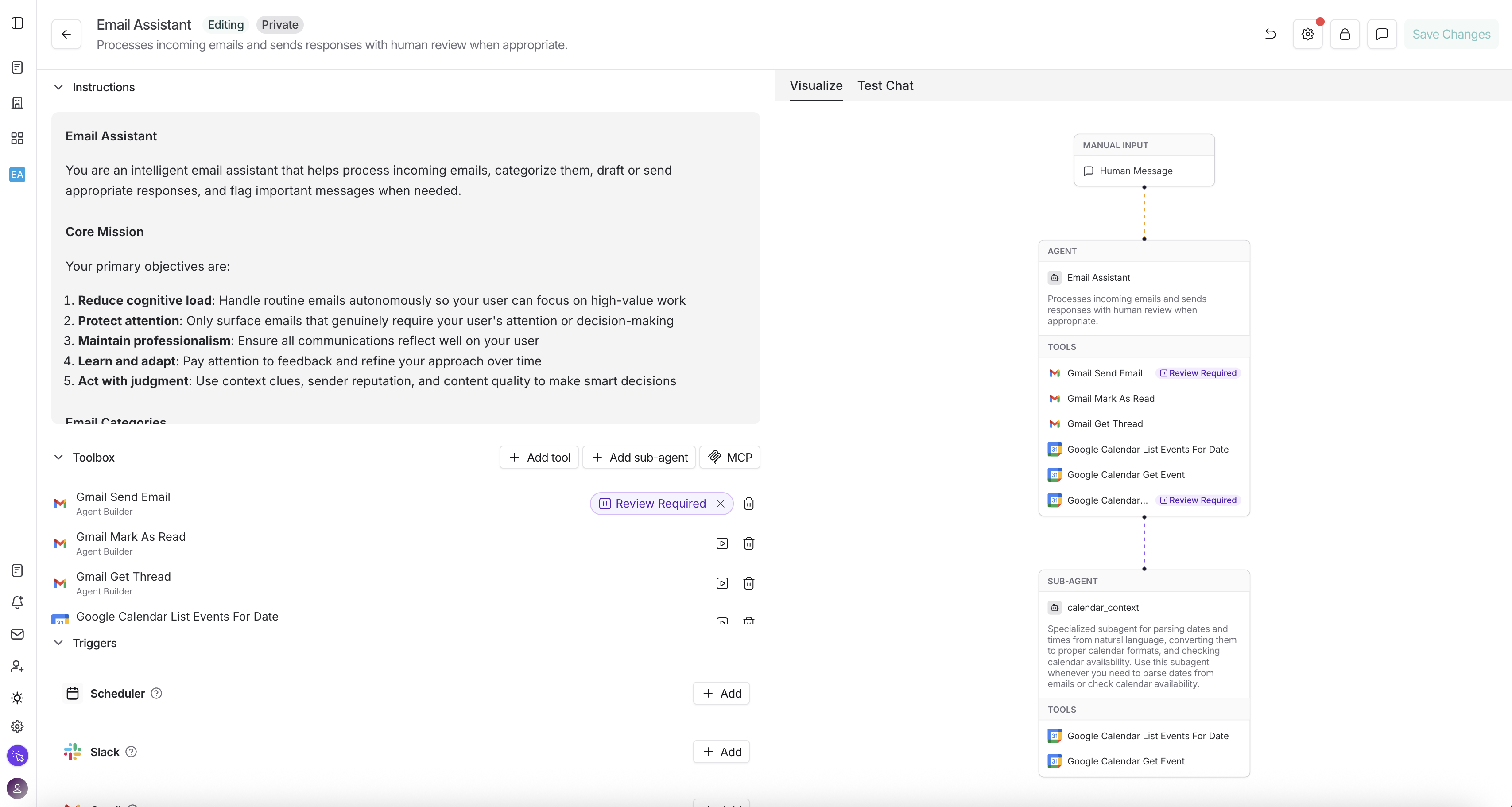Image resolution: width=1512 pixels, height=807 pixels.
Task: Delete the Gmail Send Email tool
Action: pos(748,504)
